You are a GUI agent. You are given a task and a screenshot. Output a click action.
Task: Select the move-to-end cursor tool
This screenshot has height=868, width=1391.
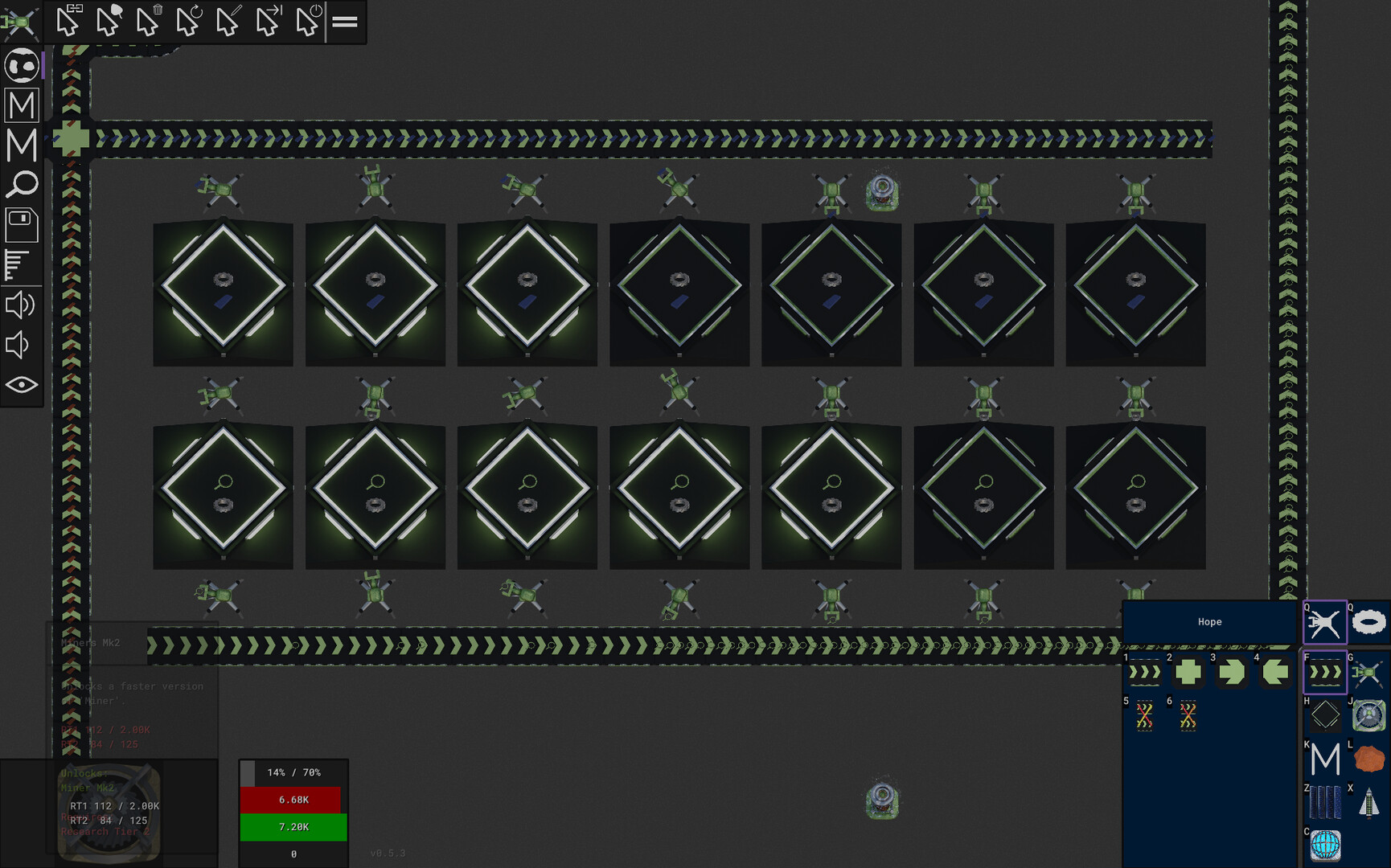(x=269, y=22)
